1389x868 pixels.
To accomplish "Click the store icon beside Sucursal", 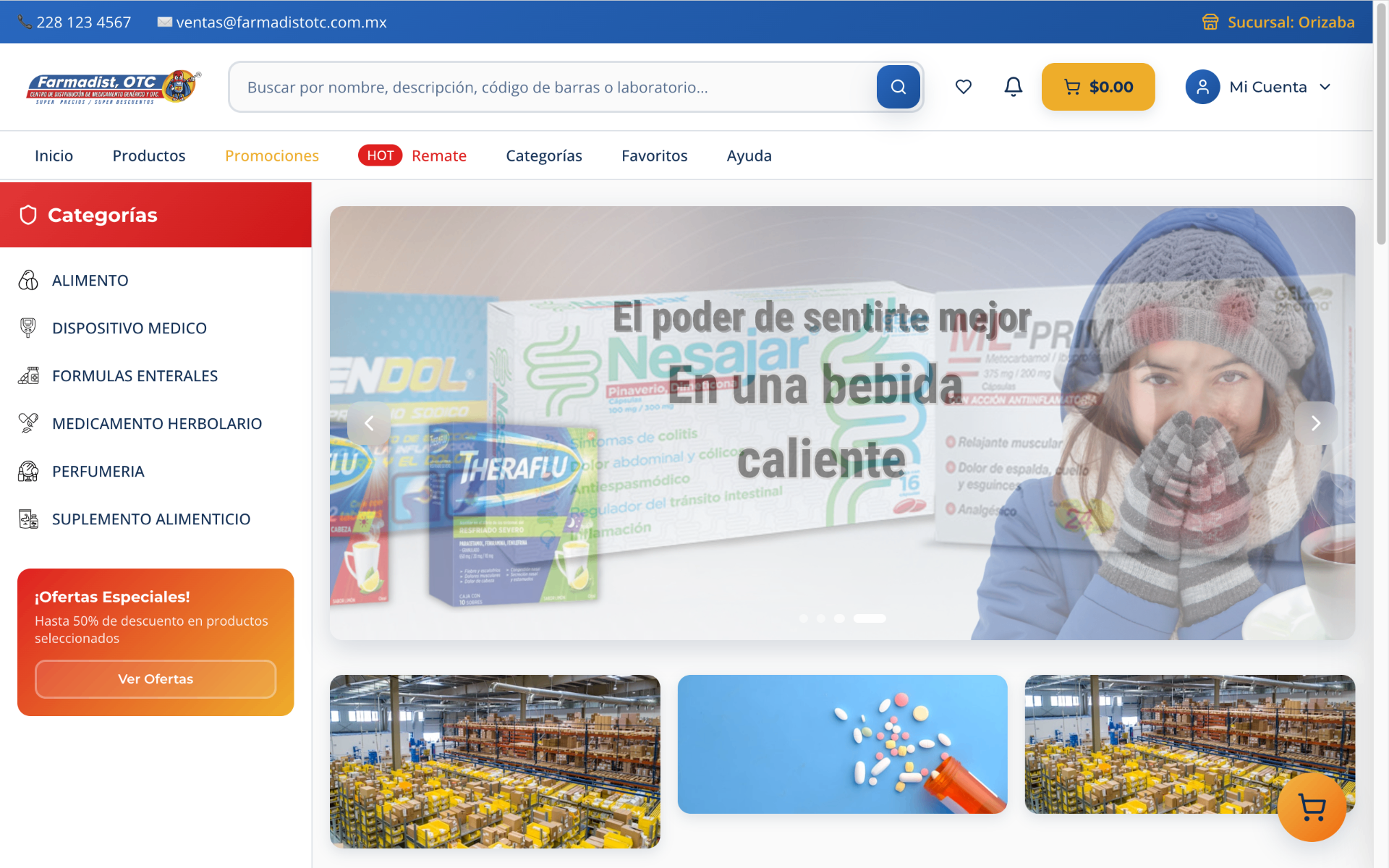I will click(x=1210, y=22).
